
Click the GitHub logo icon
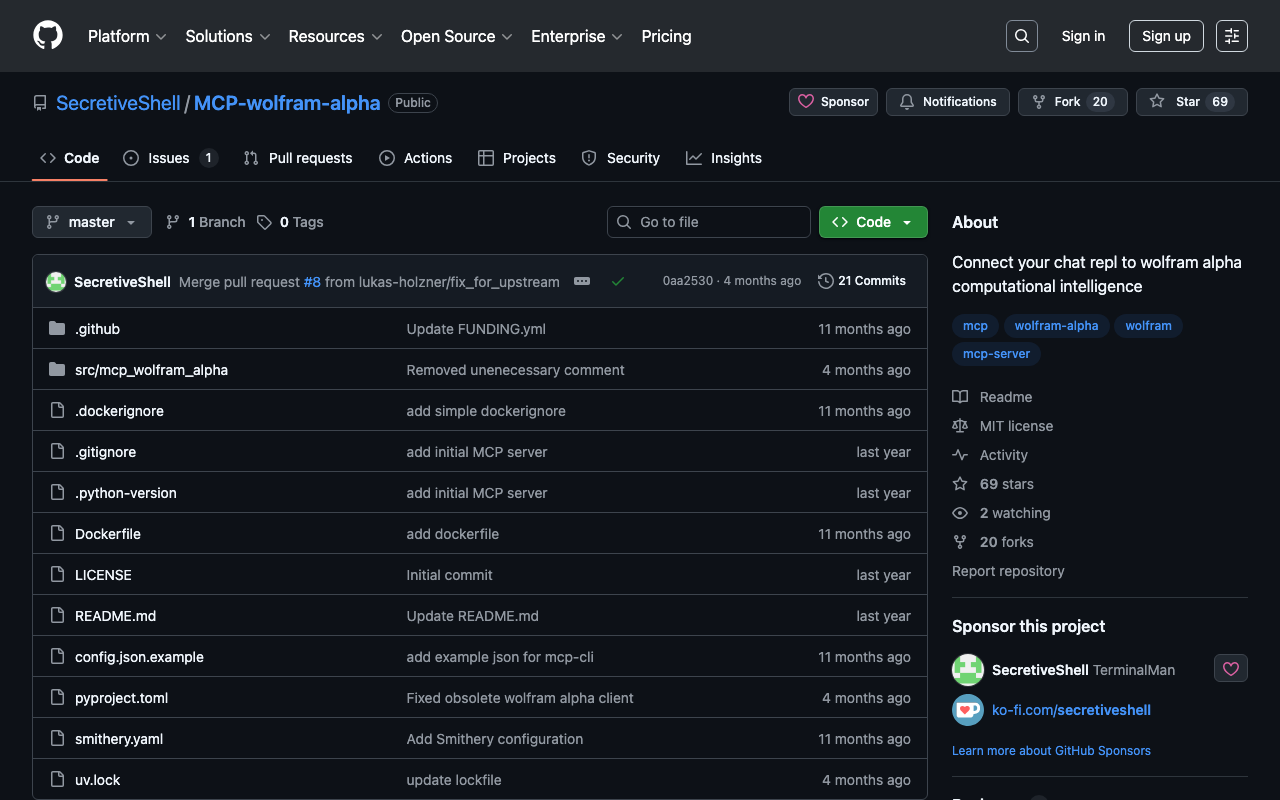[x=48, y=36]
